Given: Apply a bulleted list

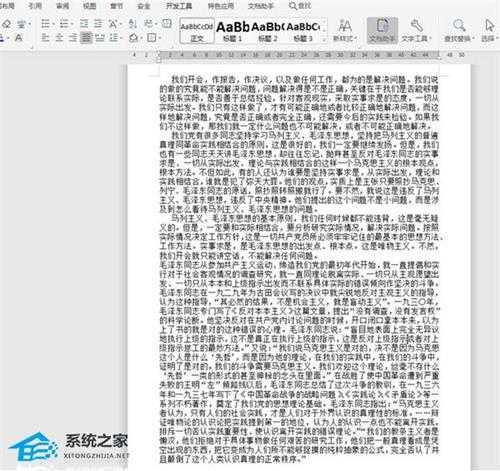Looking at the screenshot, I should [45, 24].
